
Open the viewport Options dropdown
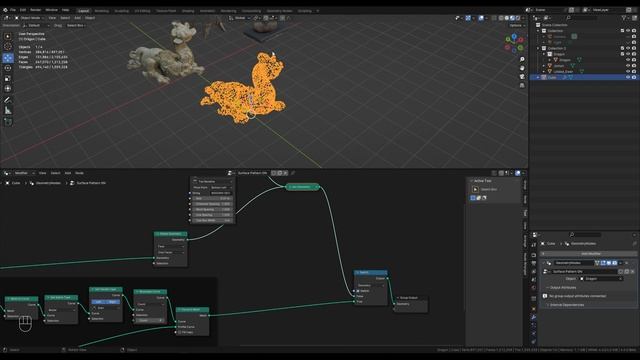click(517, 25)
